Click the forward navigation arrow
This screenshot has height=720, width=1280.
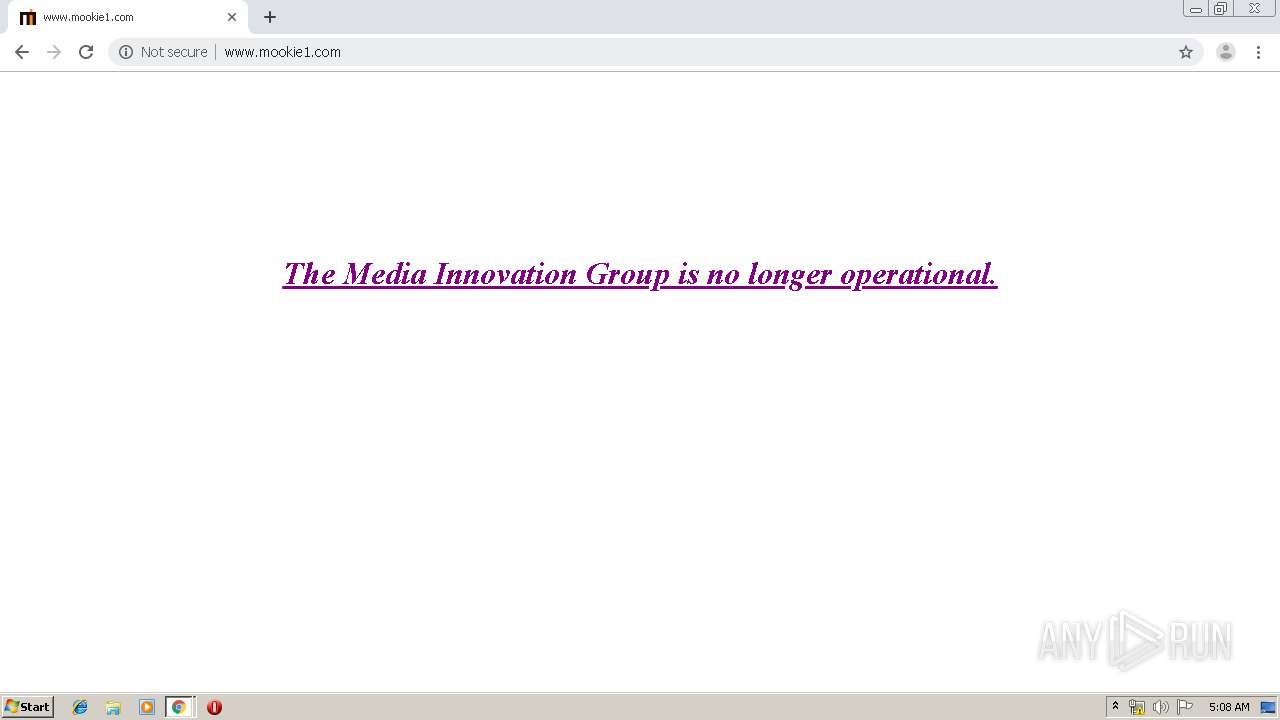coord(54,52)
